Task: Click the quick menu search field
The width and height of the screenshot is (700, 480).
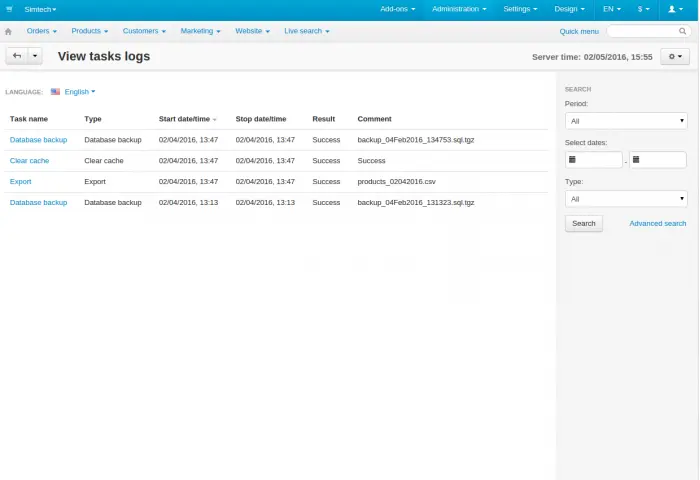Action: coord(648,31)
